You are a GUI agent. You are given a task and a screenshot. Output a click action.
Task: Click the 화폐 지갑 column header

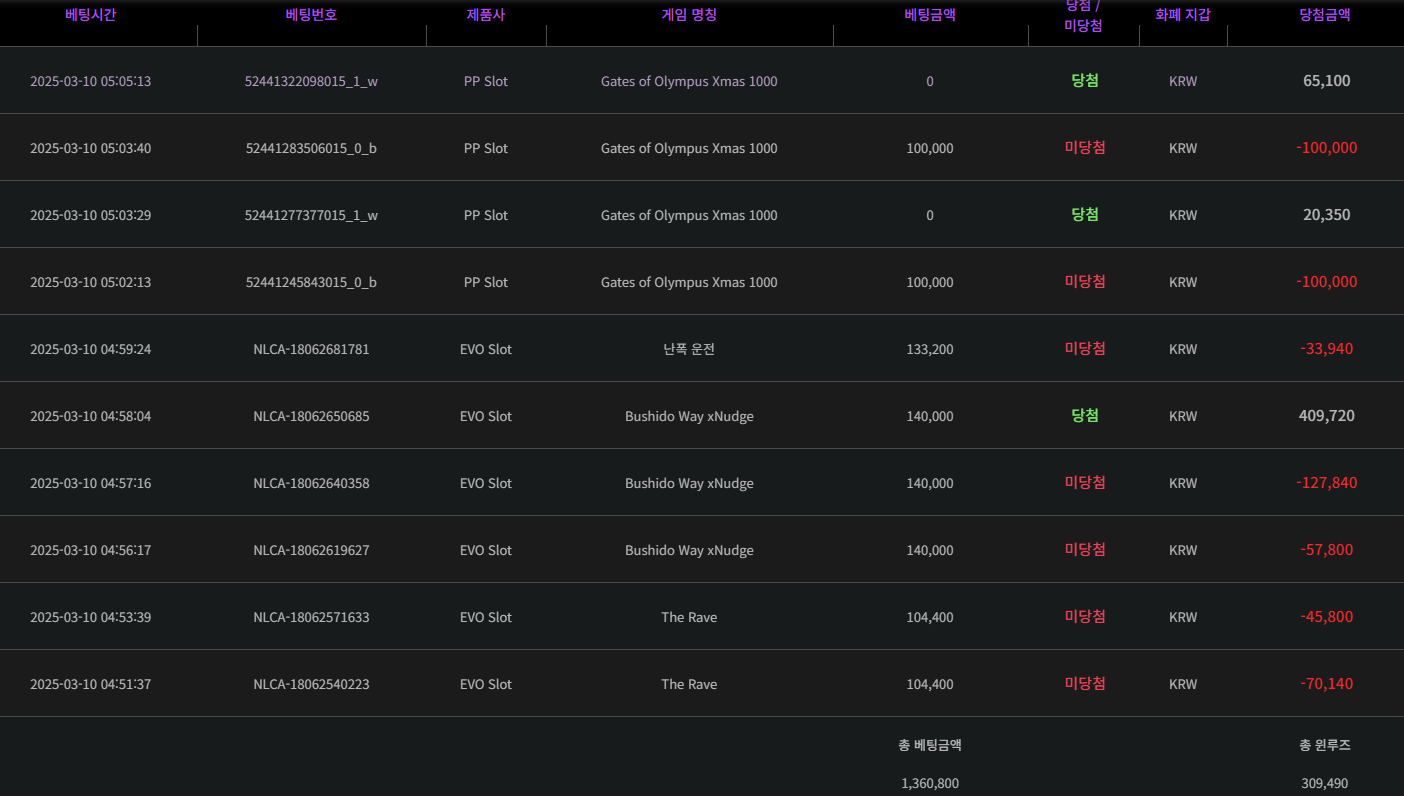pyautogui.click(x=1183, y=15)
